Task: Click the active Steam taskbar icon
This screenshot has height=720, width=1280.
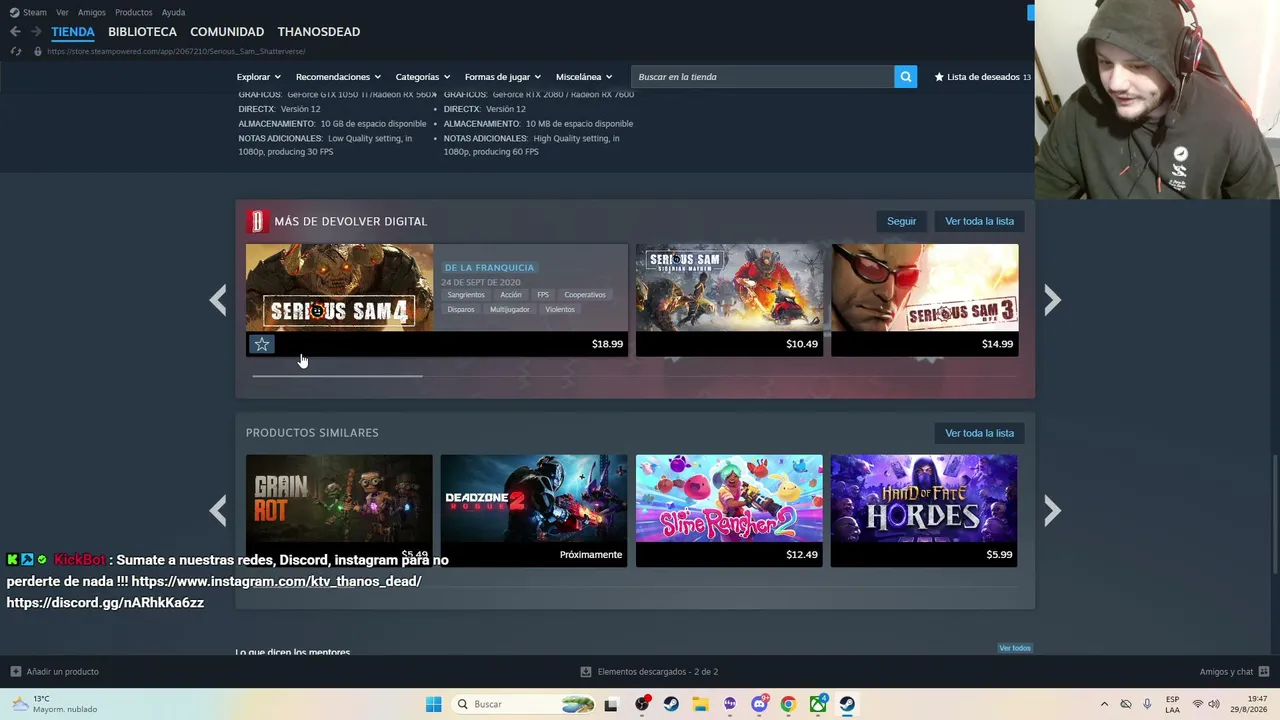Action: coord(847,704)
